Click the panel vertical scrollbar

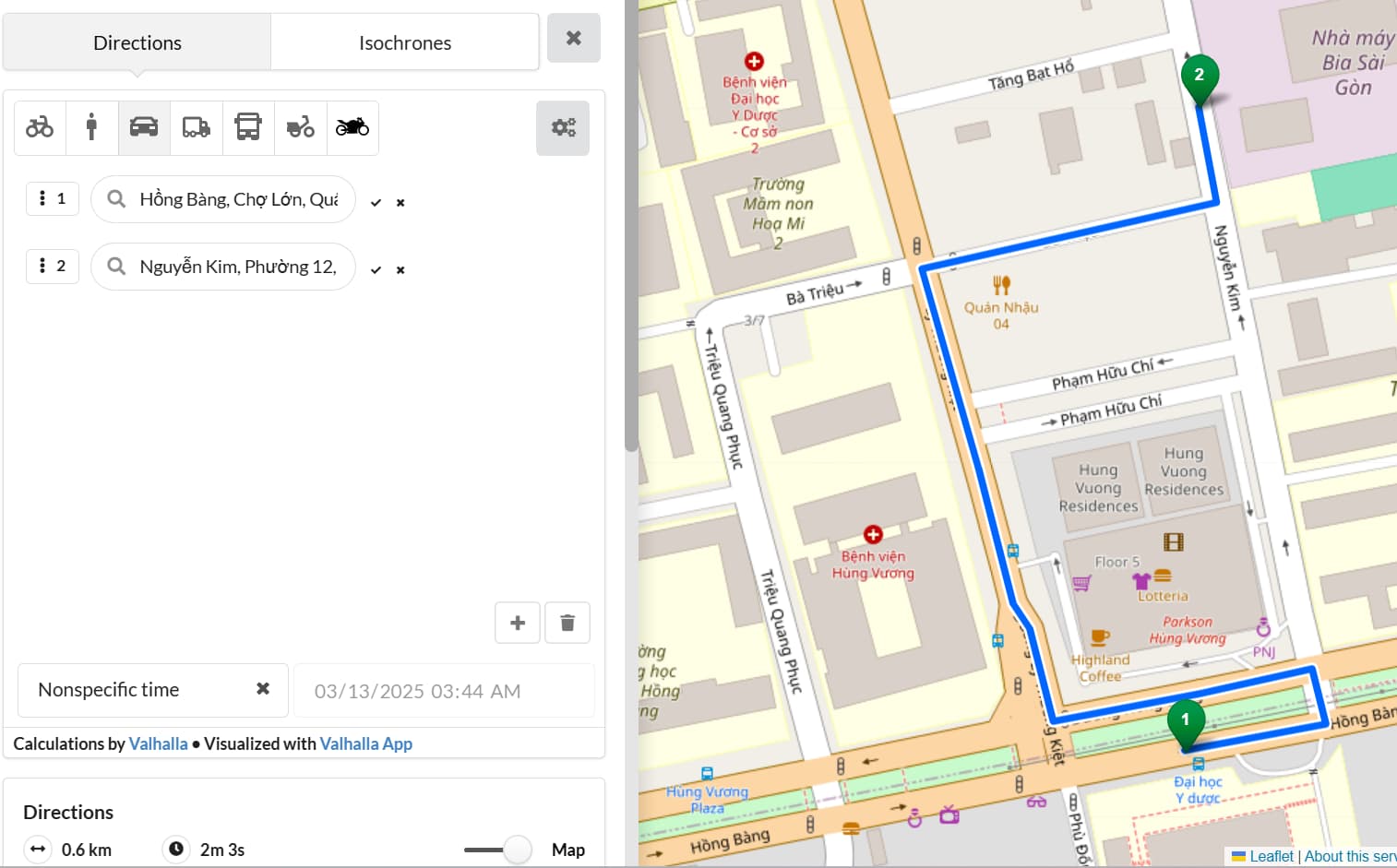point(631,226)
